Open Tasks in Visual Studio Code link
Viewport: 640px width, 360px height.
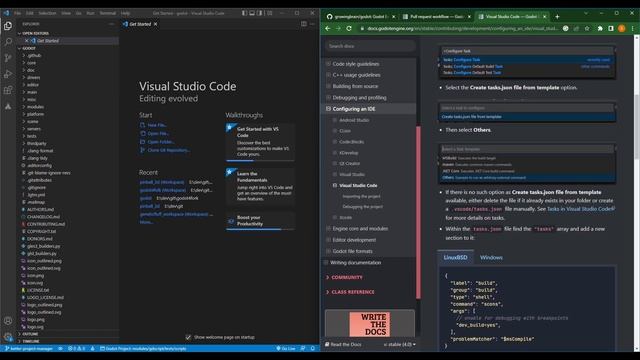[581, 209]
